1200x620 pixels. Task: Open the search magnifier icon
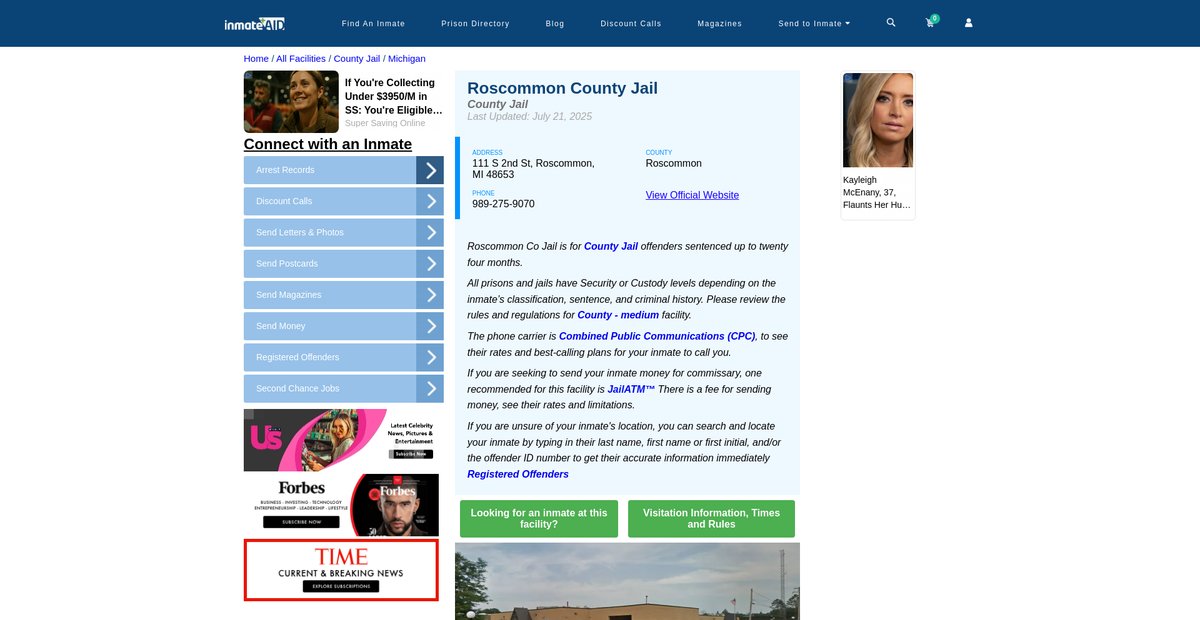pyautogui.click(x=891, y=22)
